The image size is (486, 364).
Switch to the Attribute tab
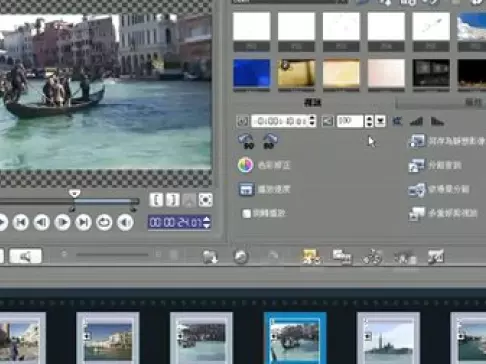click(473, 102)
